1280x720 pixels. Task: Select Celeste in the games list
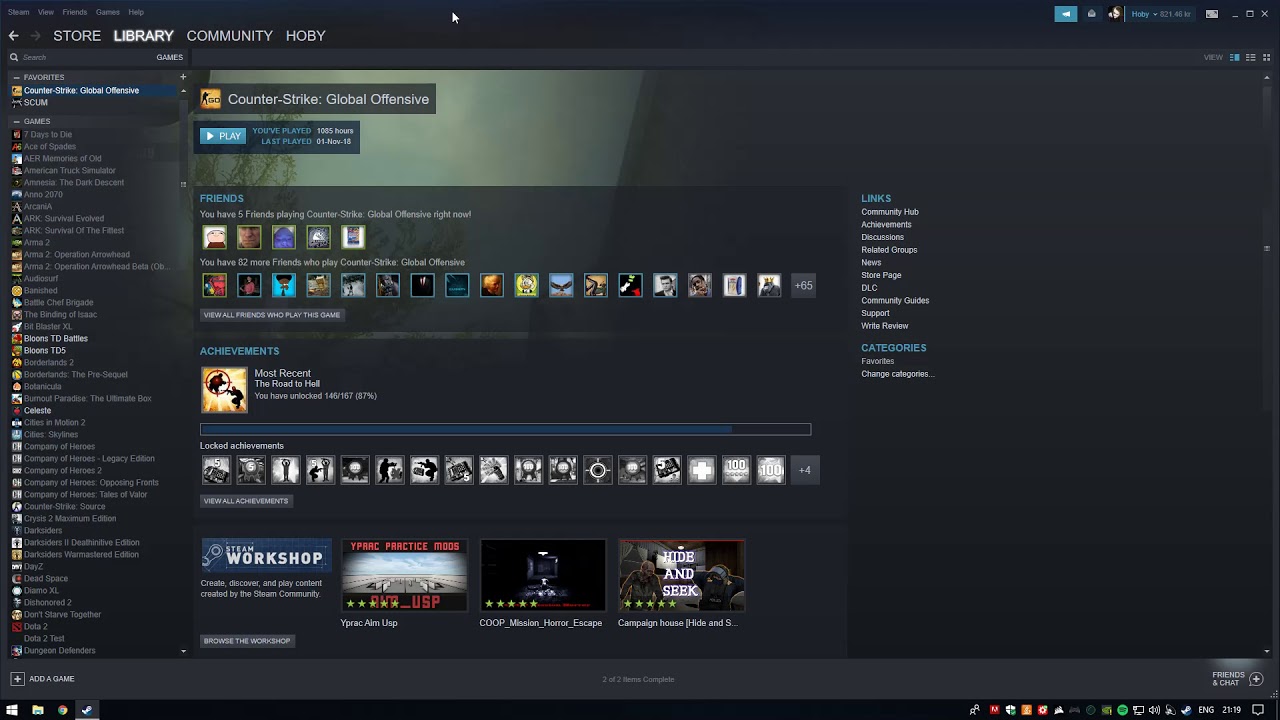37,411
